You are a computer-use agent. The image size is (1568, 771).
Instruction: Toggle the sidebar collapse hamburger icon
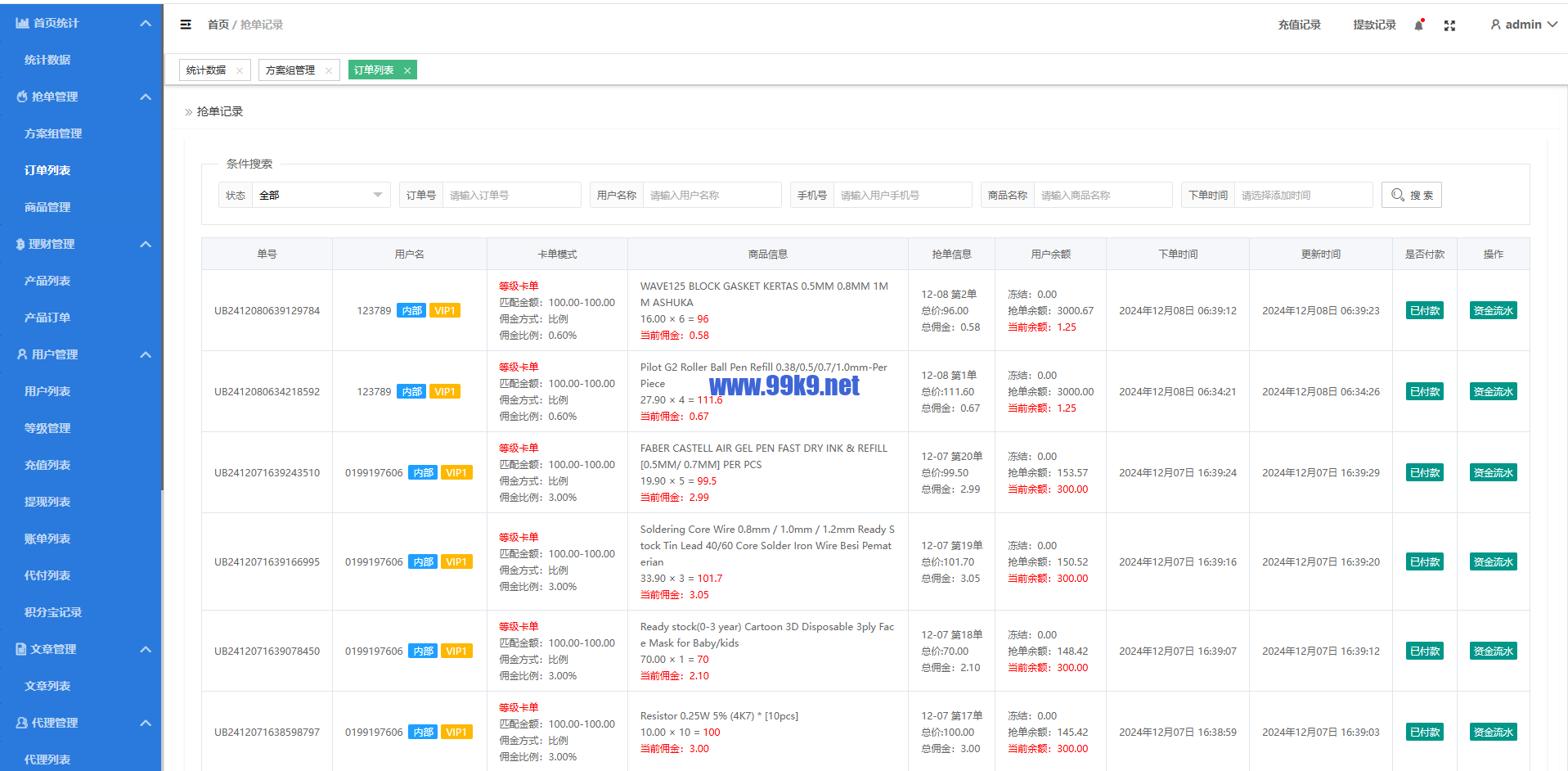[x=186, y=25]
